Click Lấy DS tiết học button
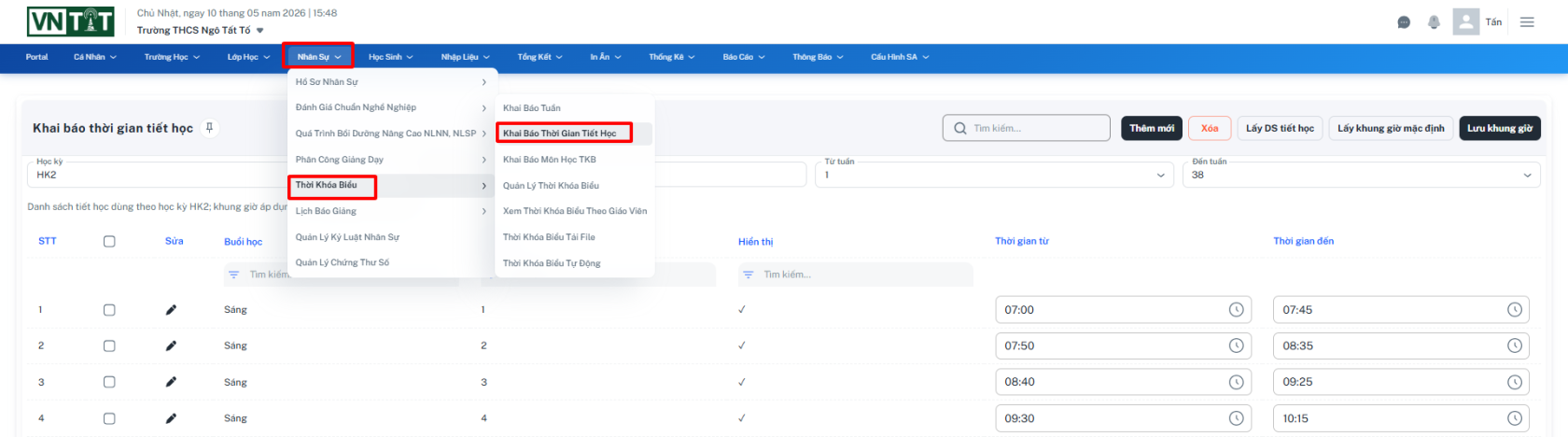The image size is (1568, 437). 1280,128
